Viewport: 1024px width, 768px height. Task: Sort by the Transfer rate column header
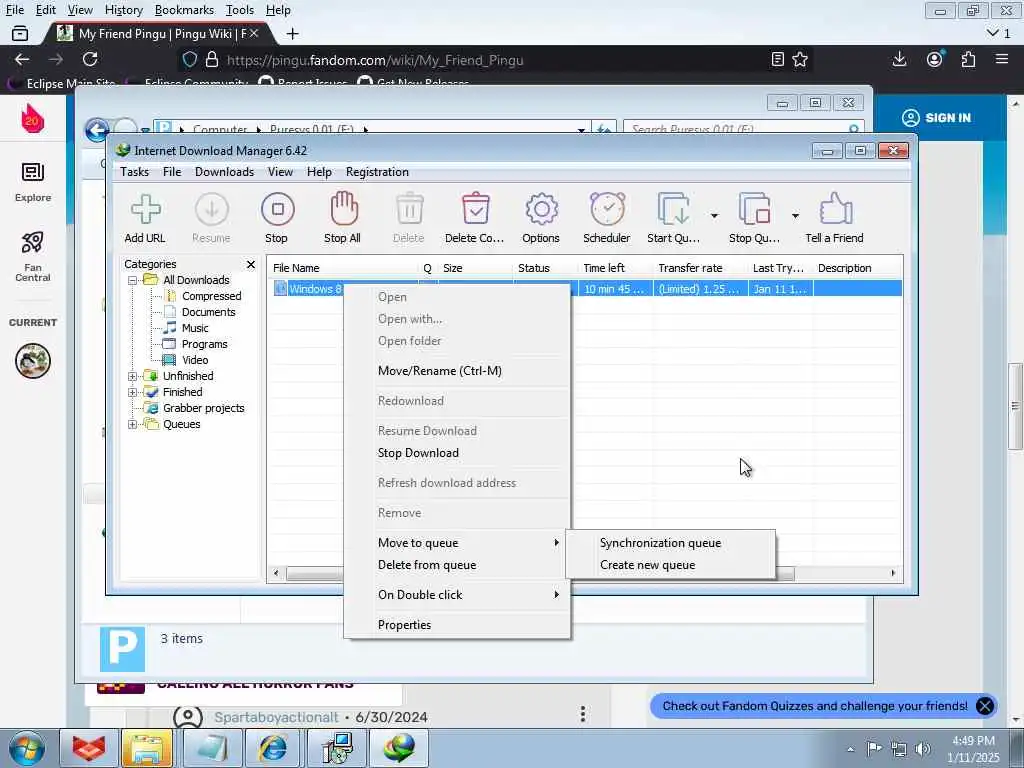[700, 268]
